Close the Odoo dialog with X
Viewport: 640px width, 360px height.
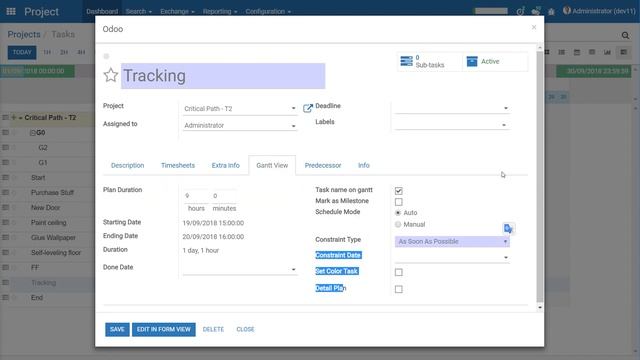point(534,27)
